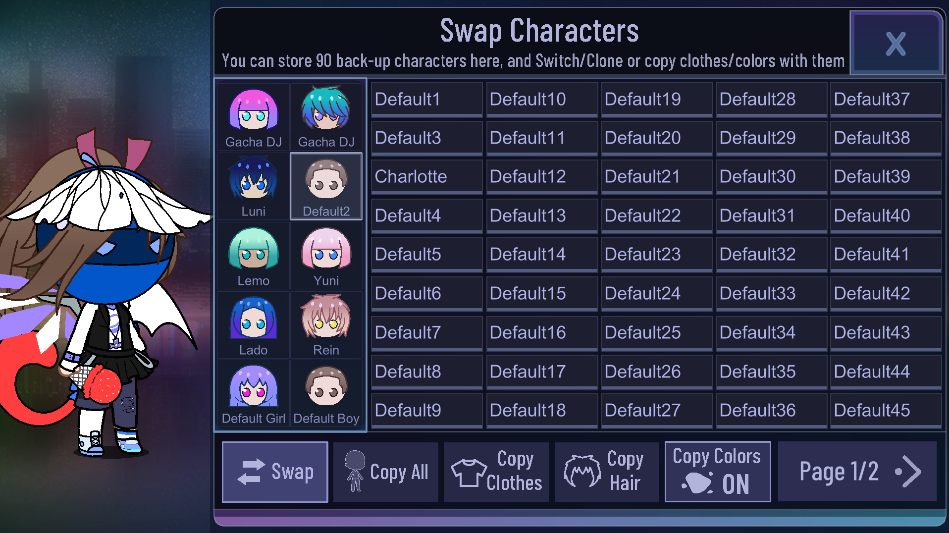Pick the Lemo character portrait
This screenshot has width=949, height=533.
tap(253, 255)
